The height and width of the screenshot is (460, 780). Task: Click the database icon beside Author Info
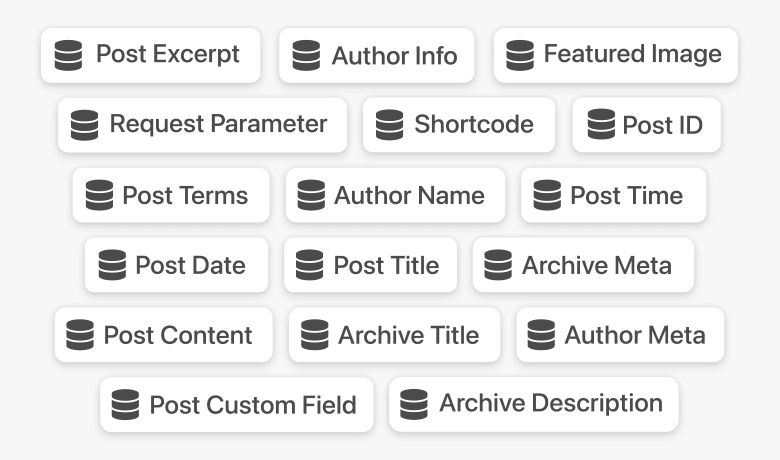coord(306,55)
